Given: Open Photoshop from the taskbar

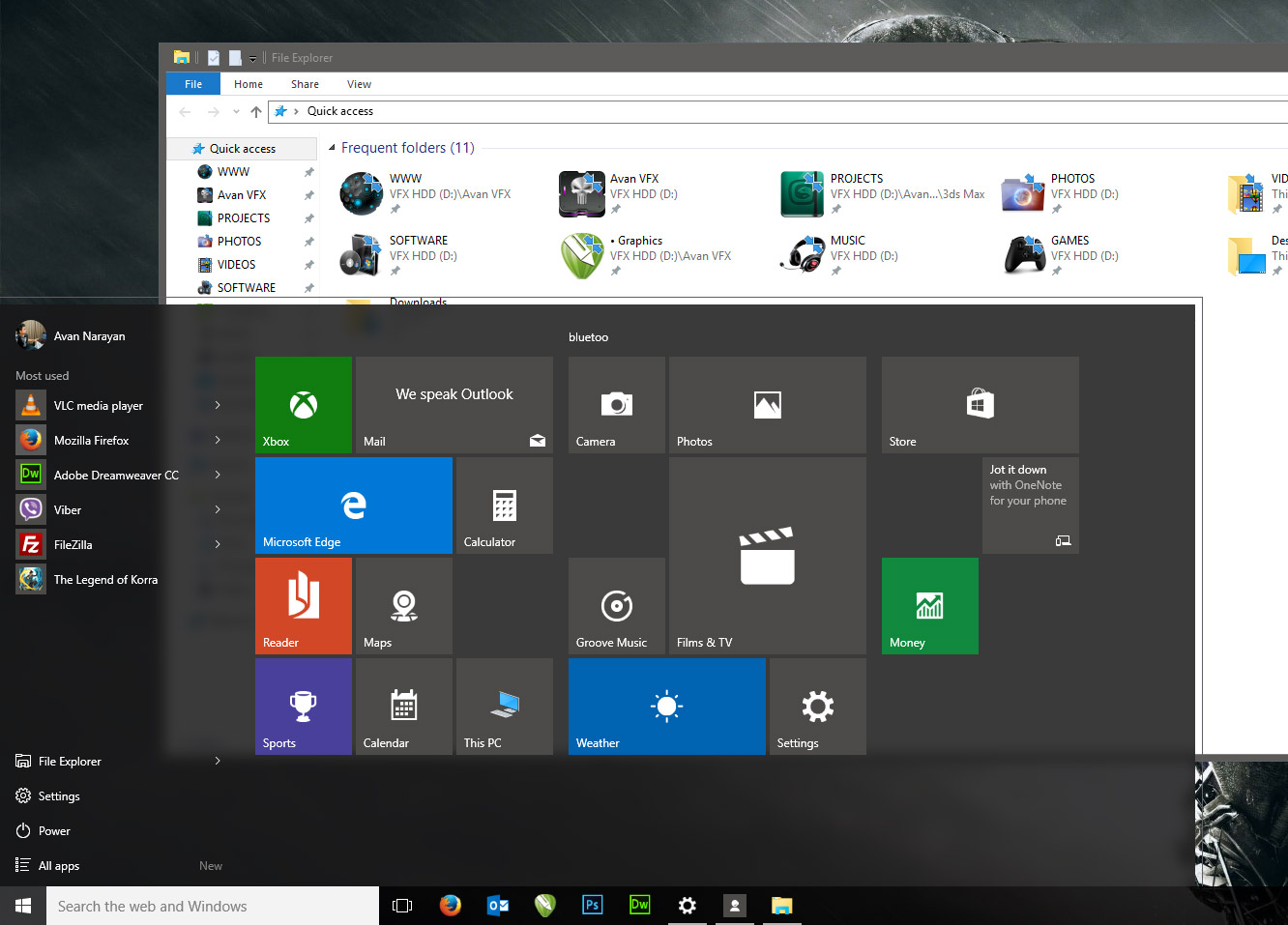Looking at the screenshot, I should point(593,906).
